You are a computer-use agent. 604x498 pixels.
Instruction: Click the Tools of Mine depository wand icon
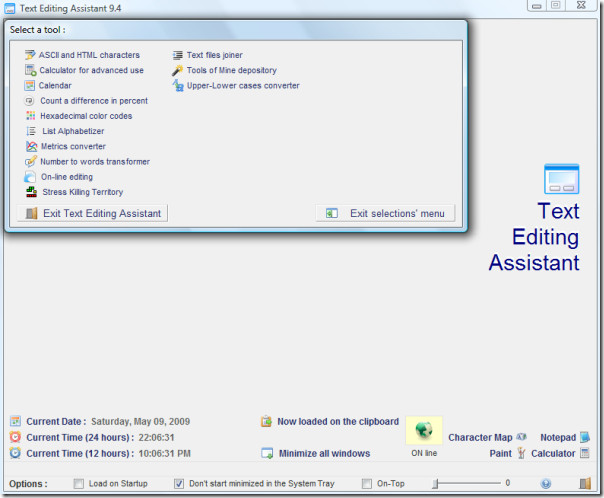click(x=177, y=70)
